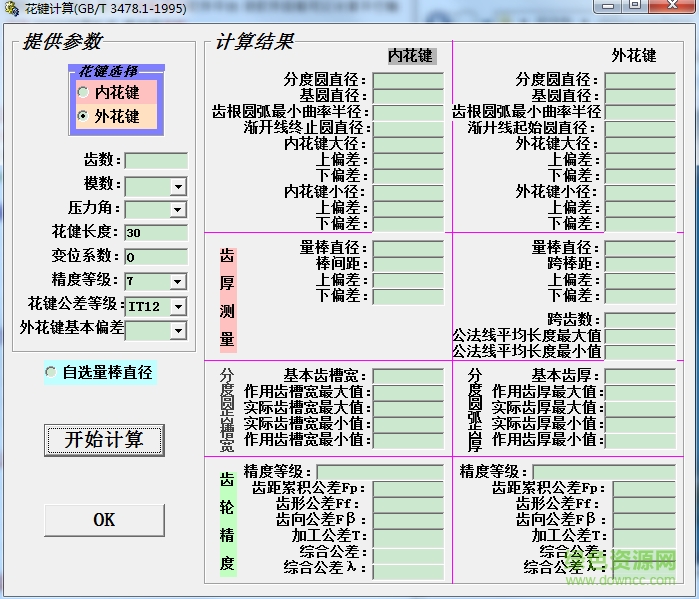Viewport: 699px width, 599px height.
Task: Click the 跨棒距 result field
Action: pos(640,264)
